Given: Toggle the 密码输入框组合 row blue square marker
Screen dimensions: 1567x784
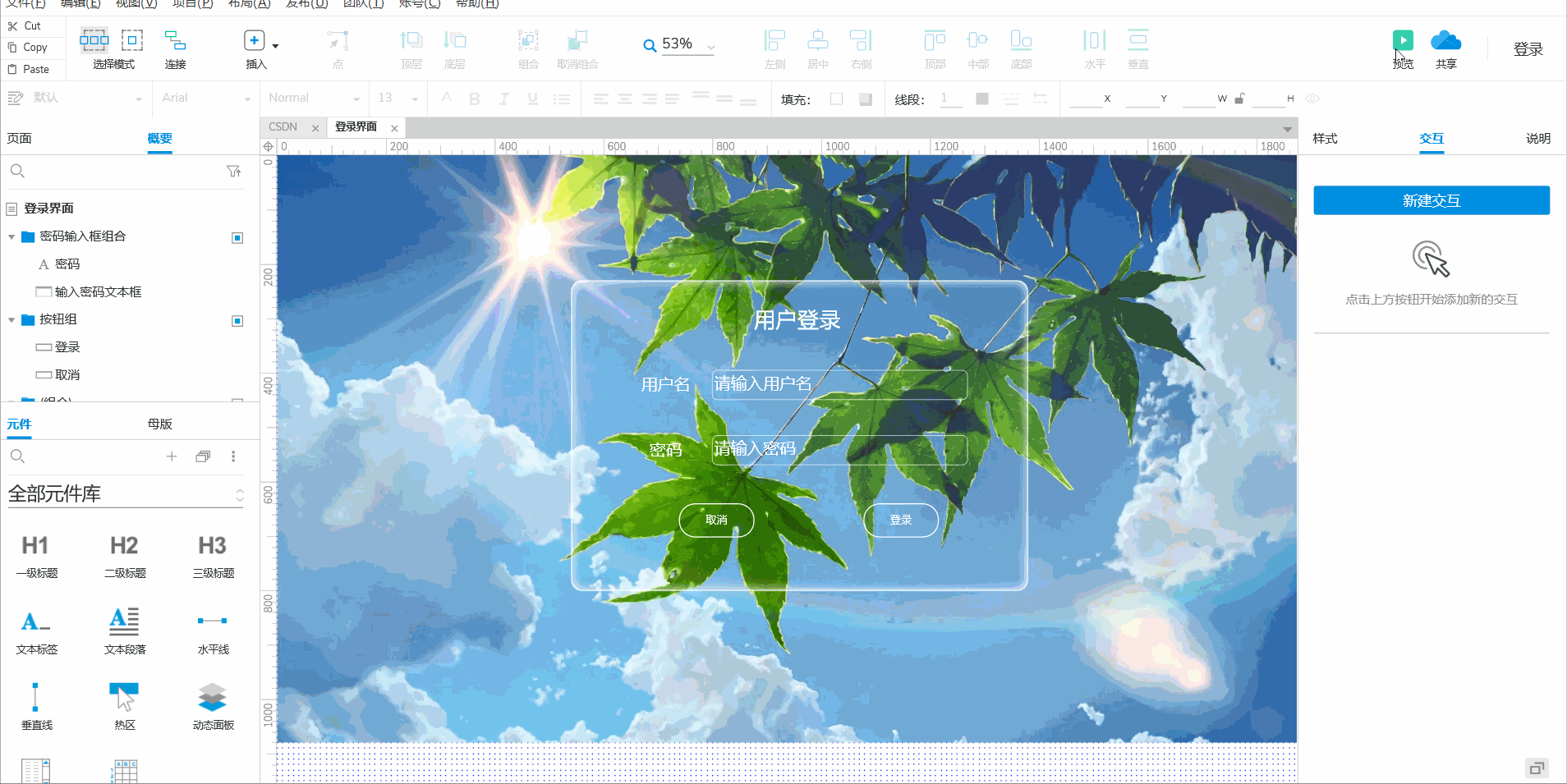Looking at the screenshot, I should (x=237, y=237).
